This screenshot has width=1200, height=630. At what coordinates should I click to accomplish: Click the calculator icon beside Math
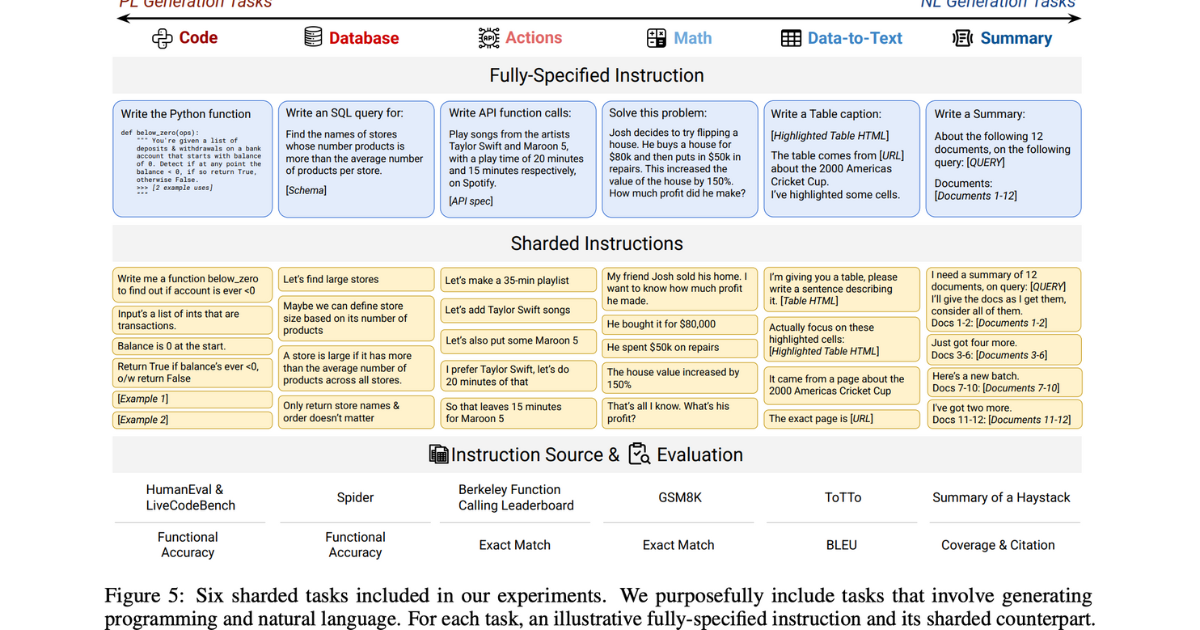[x=656, y=38]
